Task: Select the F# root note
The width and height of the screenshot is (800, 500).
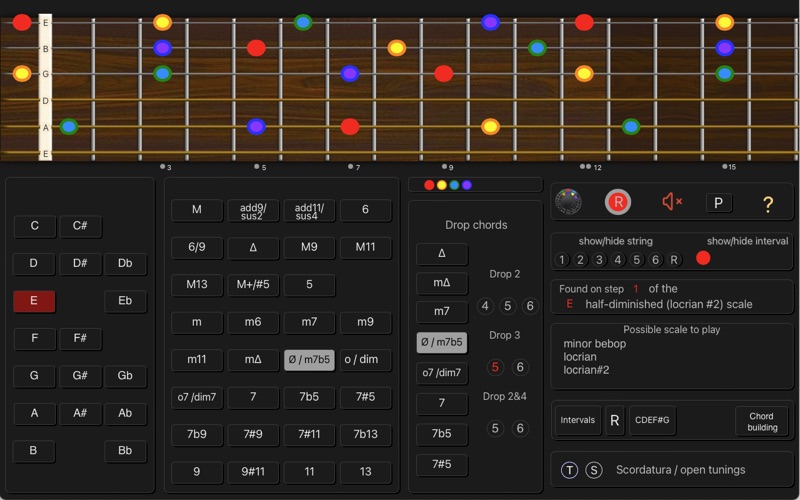Action: pos(80,338)
